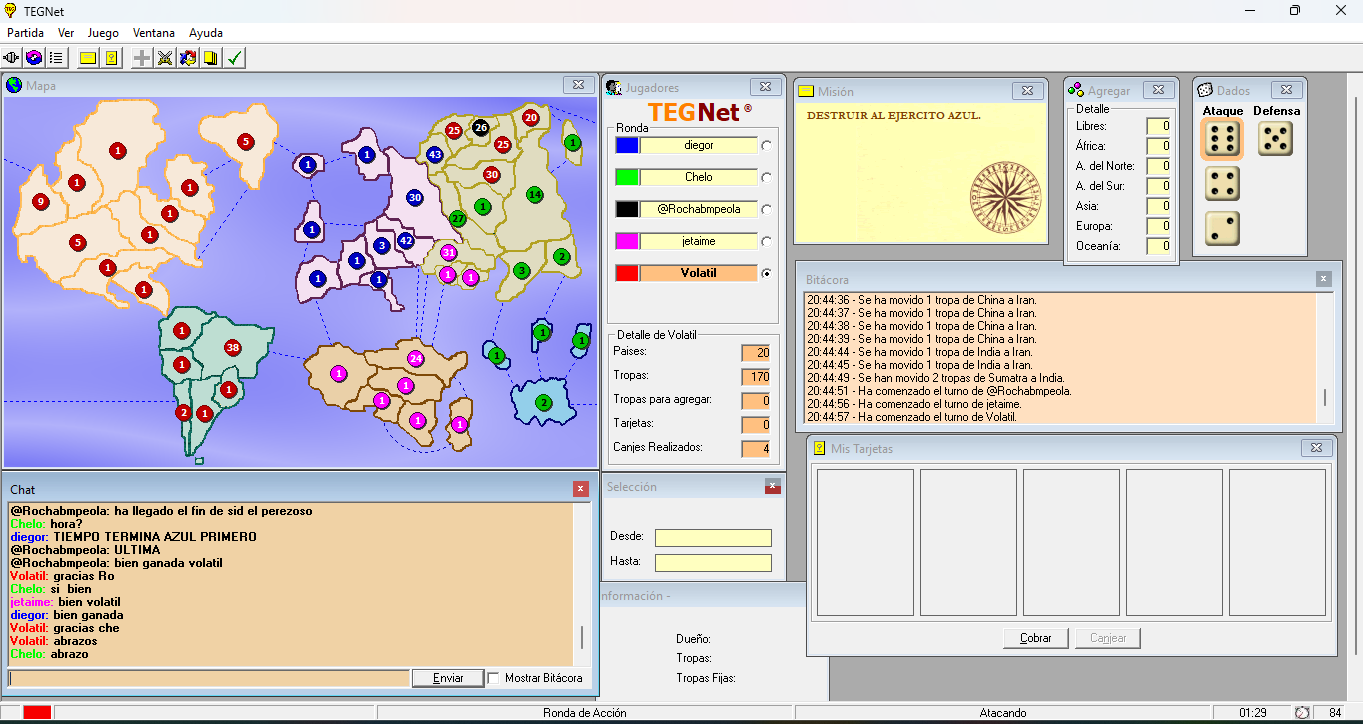The width and height of the screenshot is (1363, 724).
Task: Click the Cobrar button under Mis Tarjetas
Action: [x=1035, y=638]
